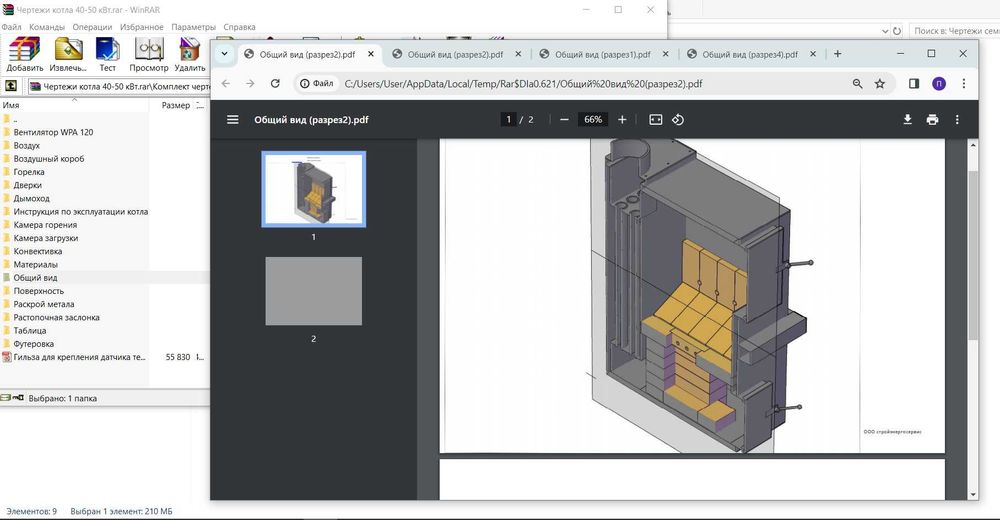Toggle the Chrome side panel button
This screenshot has height=520, width=1000.
pos(913,84)
